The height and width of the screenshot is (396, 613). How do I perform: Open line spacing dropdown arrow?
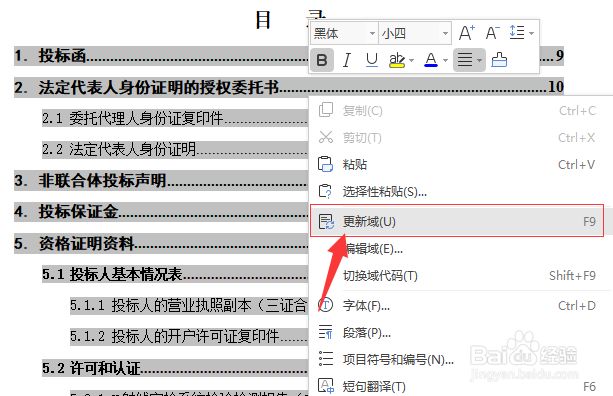click(x=531, y=33)
